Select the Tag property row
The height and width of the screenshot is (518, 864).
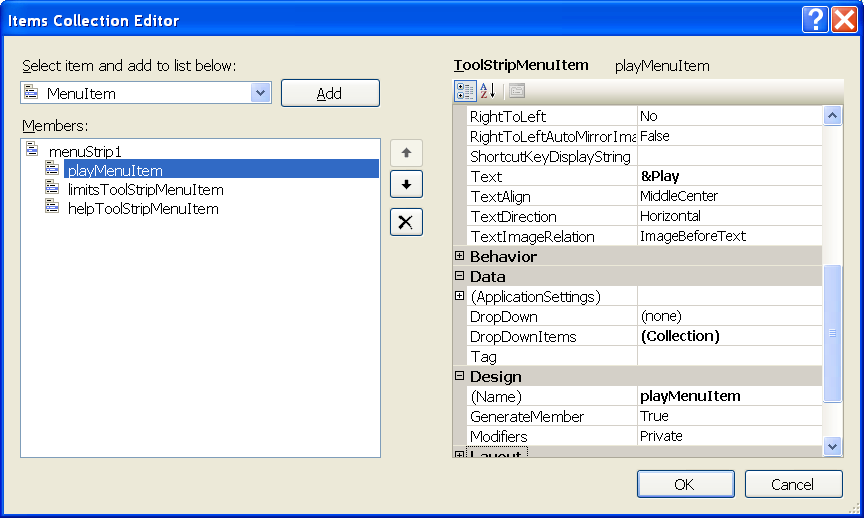[x=644, y=357]
